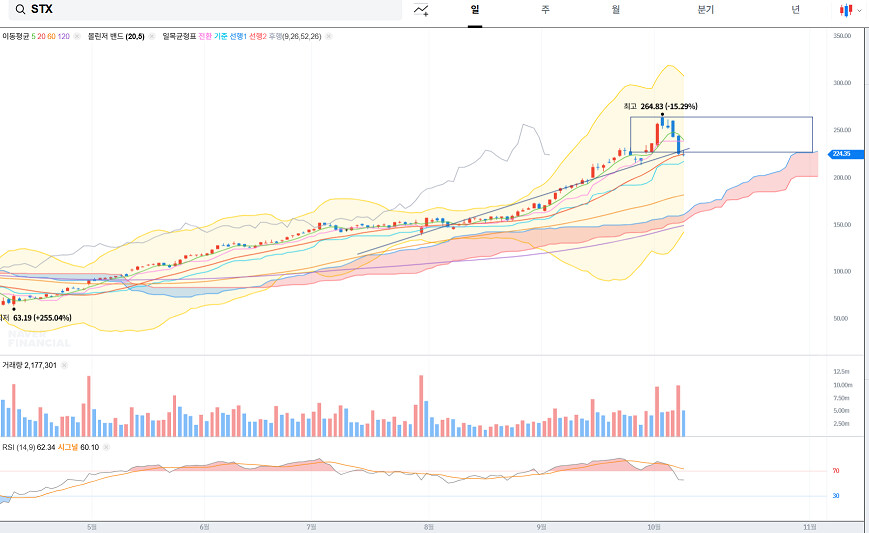Screen dimensions: 869x533
Task: Click the 300.00 price axis label
Action: tap(842, 83)
